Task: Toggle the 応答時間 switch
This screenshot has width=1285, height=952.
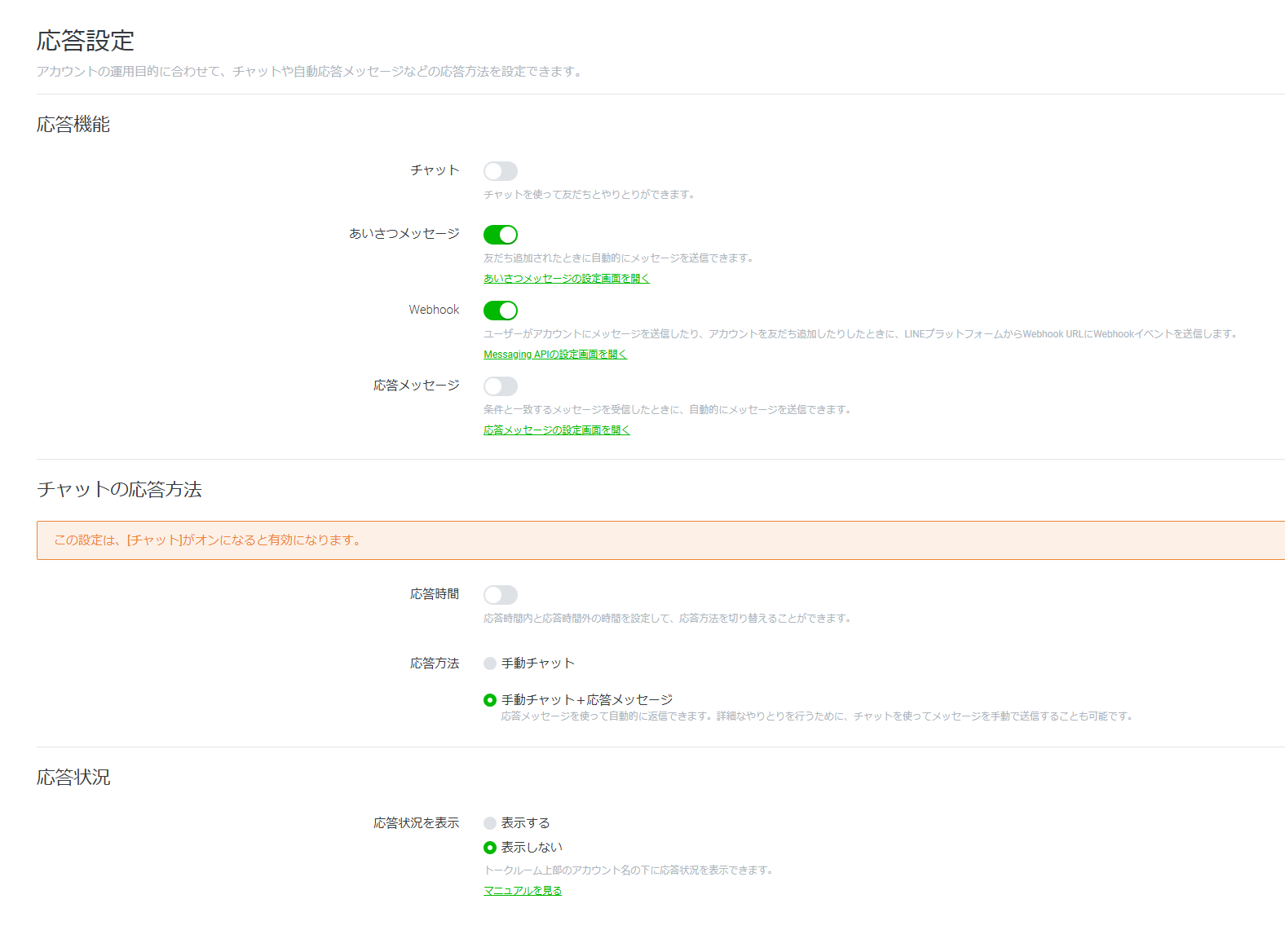Action: coord(501,595)
